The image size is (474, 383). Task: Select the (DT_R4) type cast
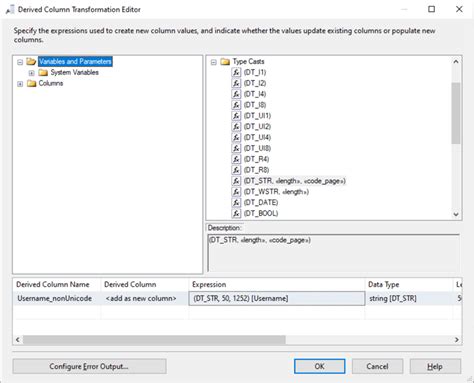256,159
